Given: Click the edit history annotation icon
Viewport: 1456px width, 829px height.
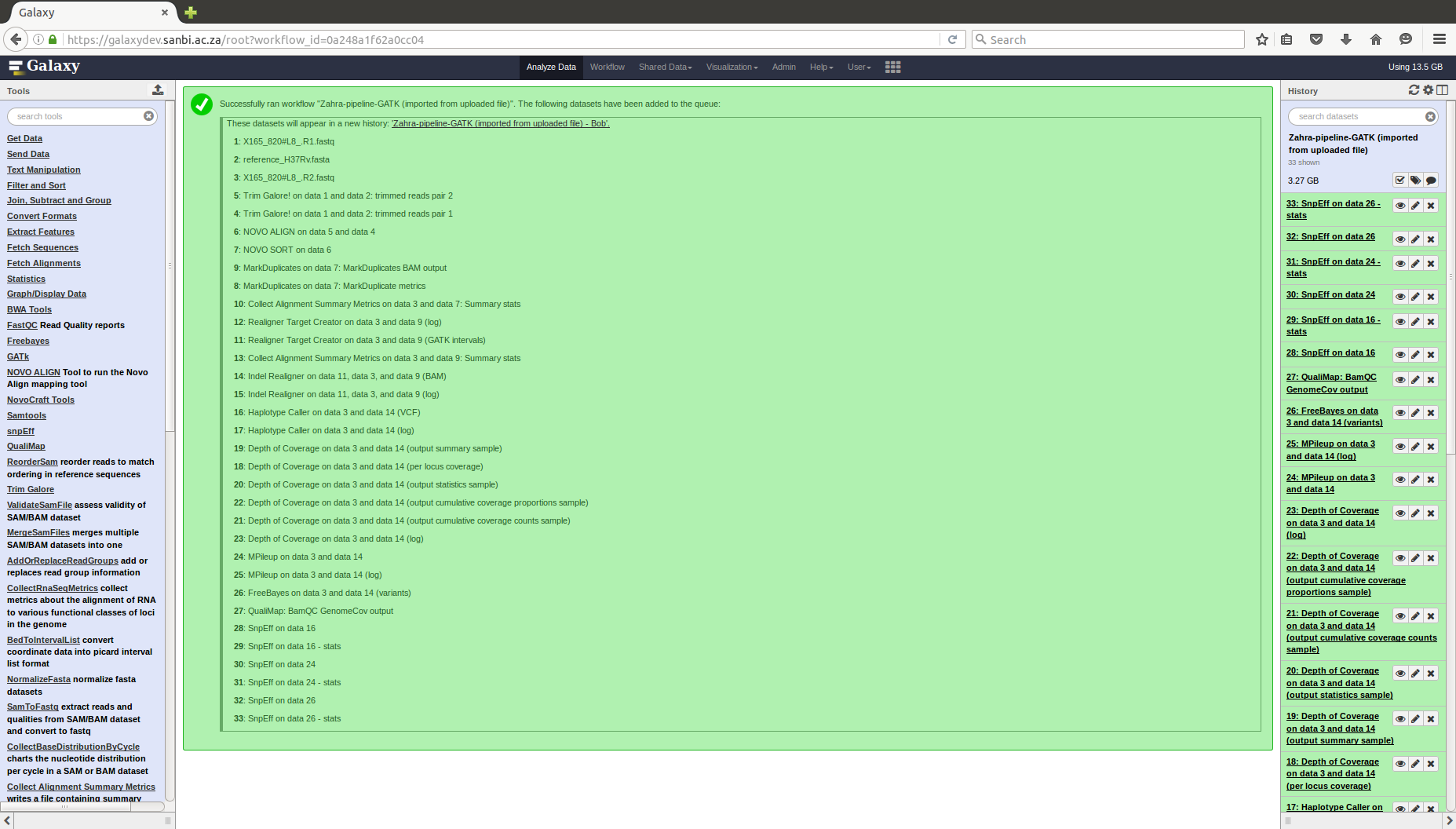Looking at the screenshot, I should pyautogui.click(x=1431, y=181).
